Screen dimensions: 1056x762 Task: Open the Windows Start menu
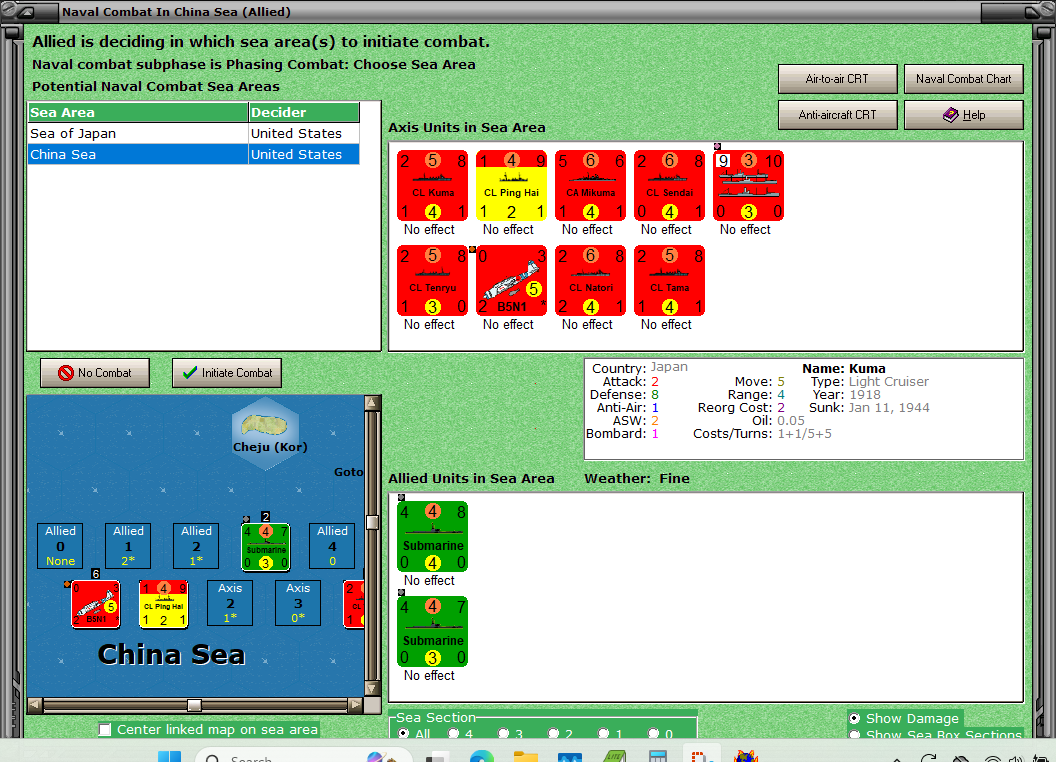(170, 757)
